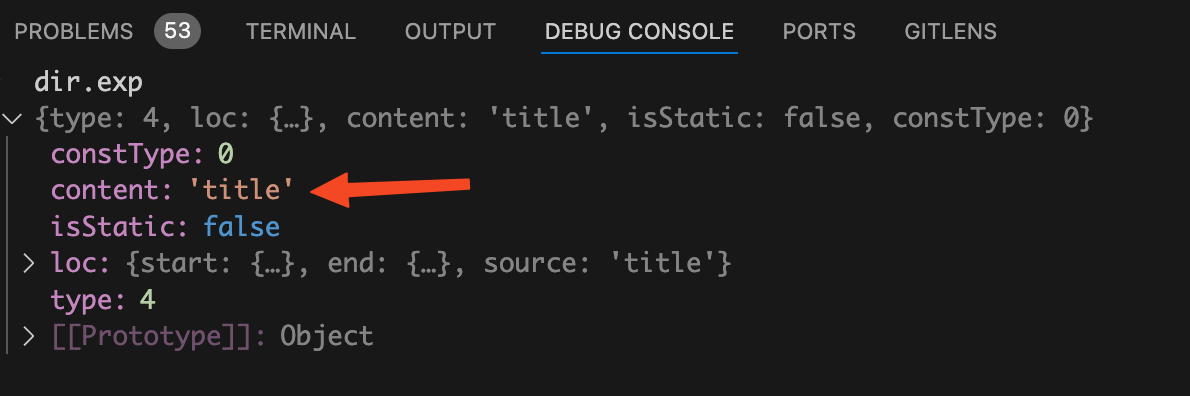Select the object summary line starting with {type: 4
Image resolution: width=1190 pixels, height=396 pixels.
[564, 118]
